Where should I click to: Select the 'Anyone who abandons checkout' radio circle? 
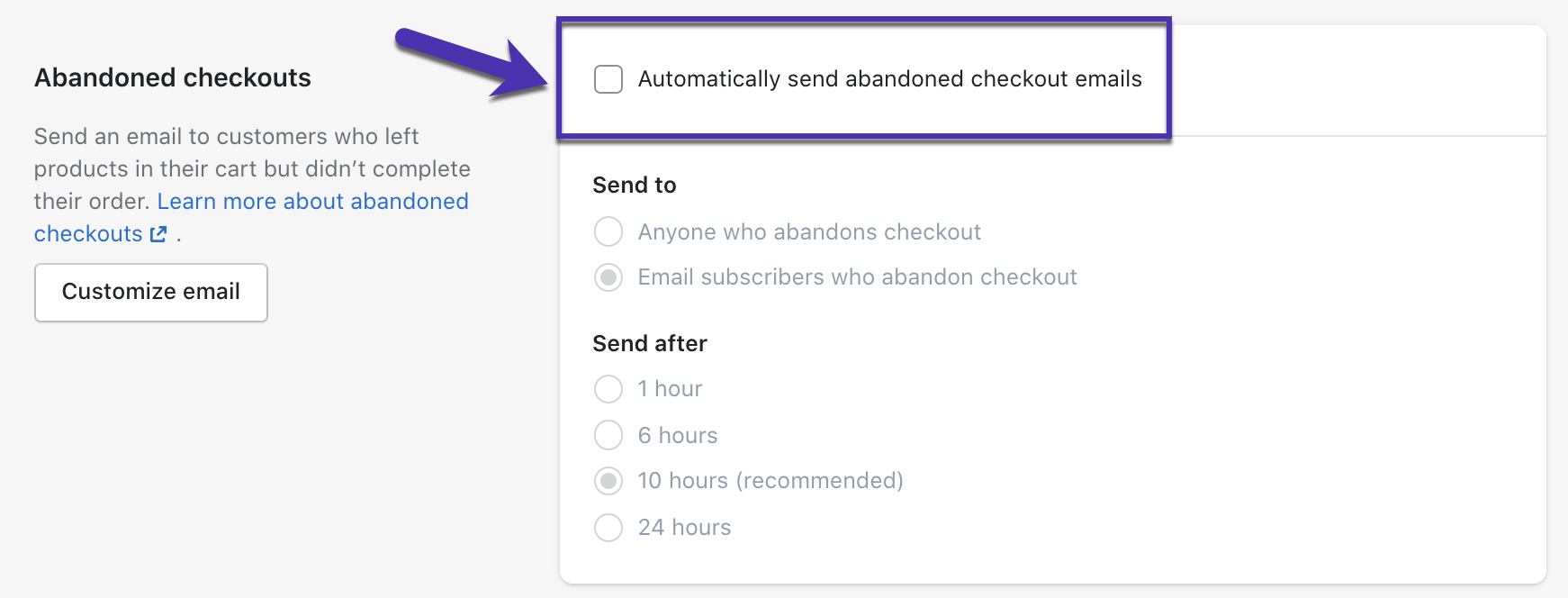[608, 231]
